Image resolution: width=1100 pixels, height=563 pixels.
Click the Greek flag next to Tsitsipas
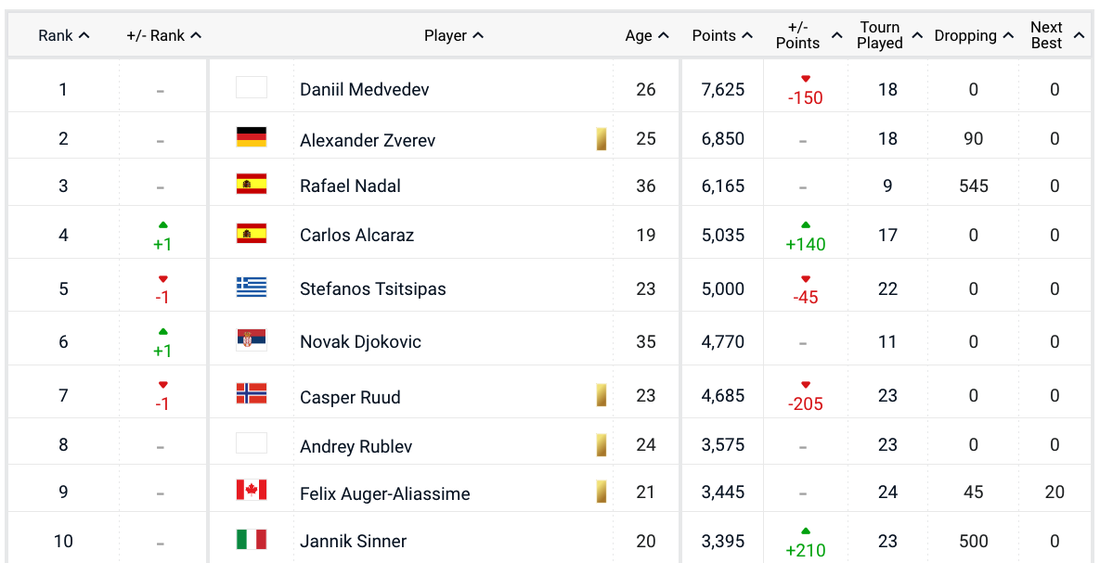point(251,287)
